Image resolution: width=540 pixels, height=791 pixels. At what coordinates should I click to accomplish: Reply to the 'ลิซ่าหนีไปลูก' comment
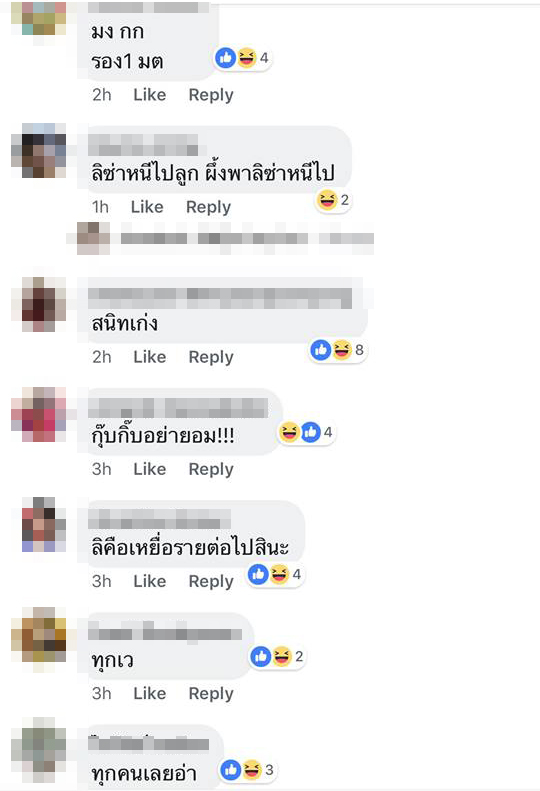[208, 207]
